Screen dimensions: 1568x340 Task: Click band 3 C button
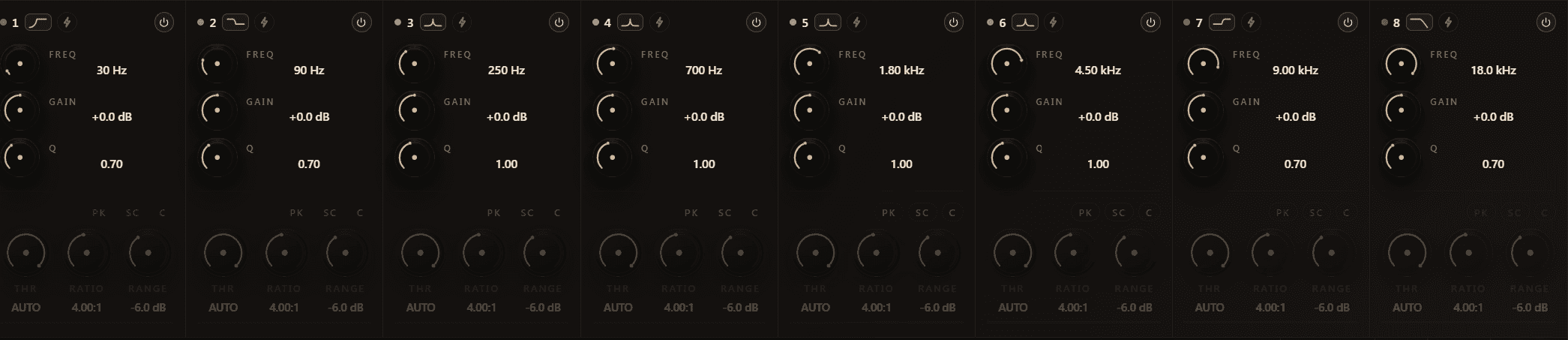click(557, 213)
